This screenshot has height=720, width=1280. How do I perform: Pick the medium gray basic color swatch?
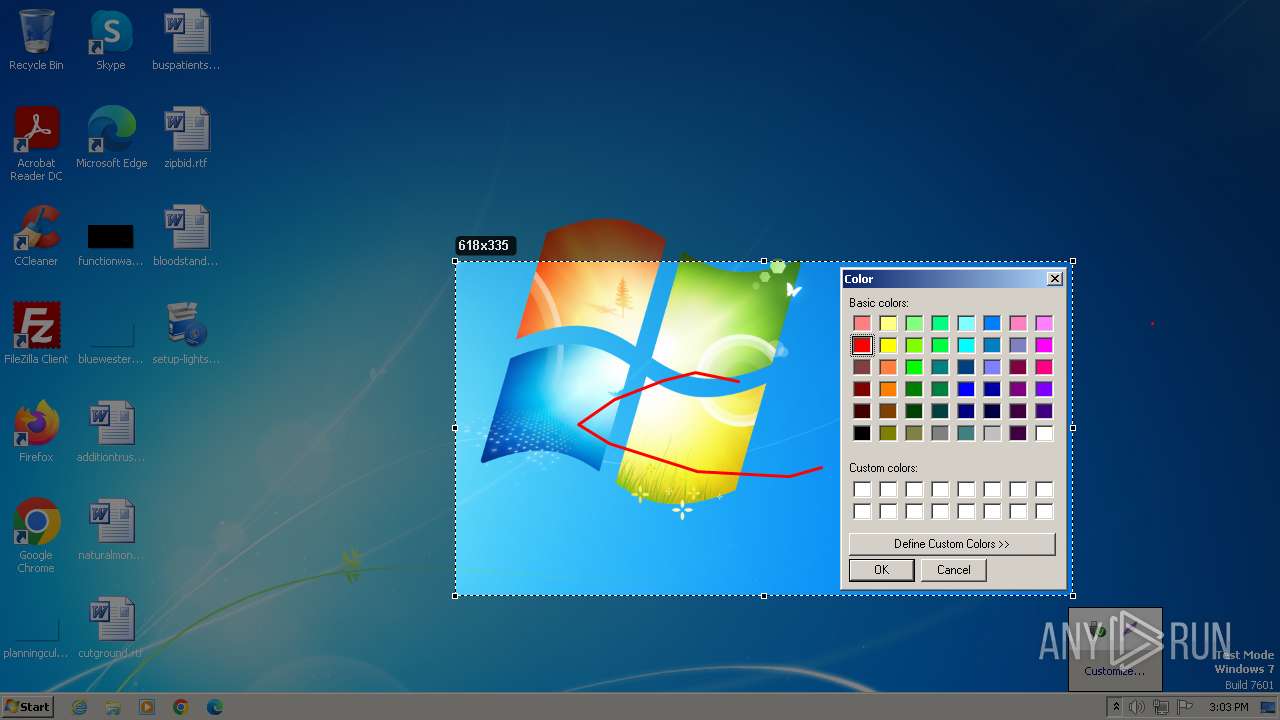[940, 433]
